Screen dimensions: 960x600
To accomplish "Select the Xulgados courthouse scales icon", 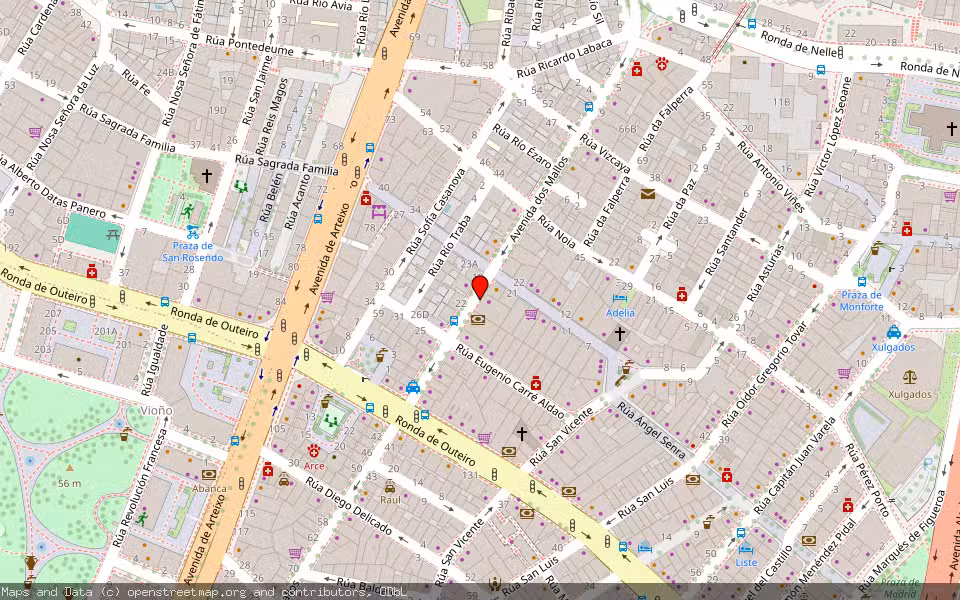I will click(910, 377).
